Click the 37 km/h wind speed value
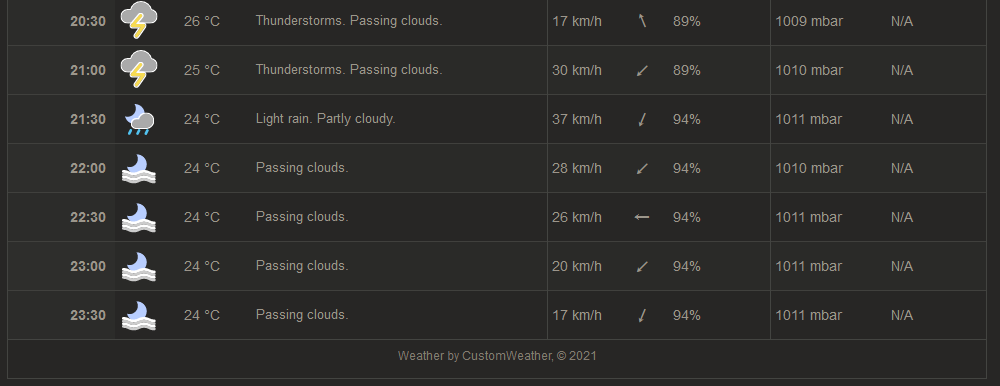The height and width of the screenshot is (386, 1000). point(577,119)
